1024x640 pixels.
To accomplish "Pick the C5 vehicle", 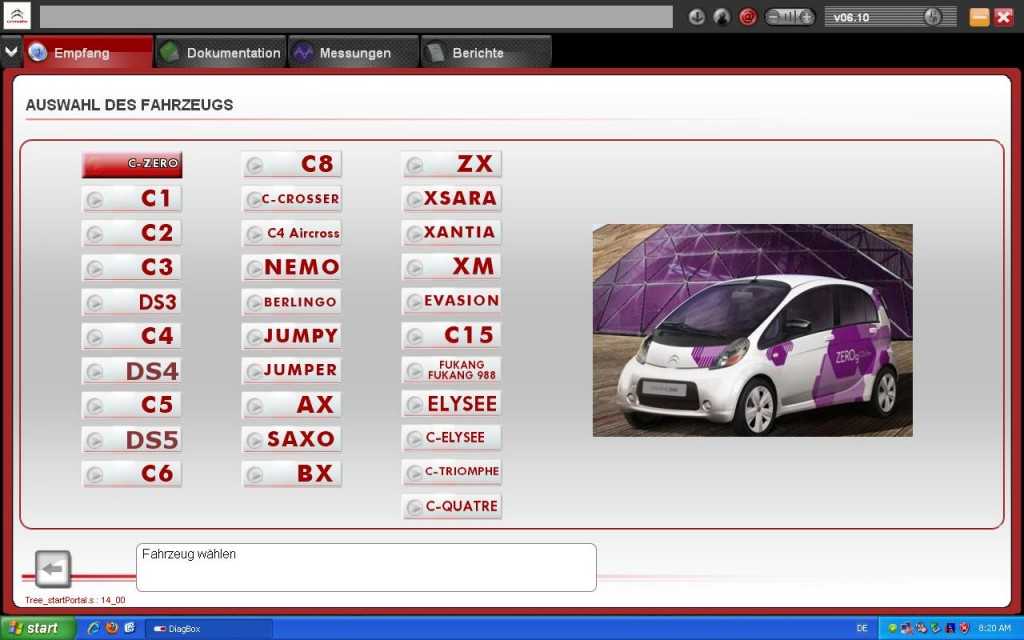I will point(132,405).
